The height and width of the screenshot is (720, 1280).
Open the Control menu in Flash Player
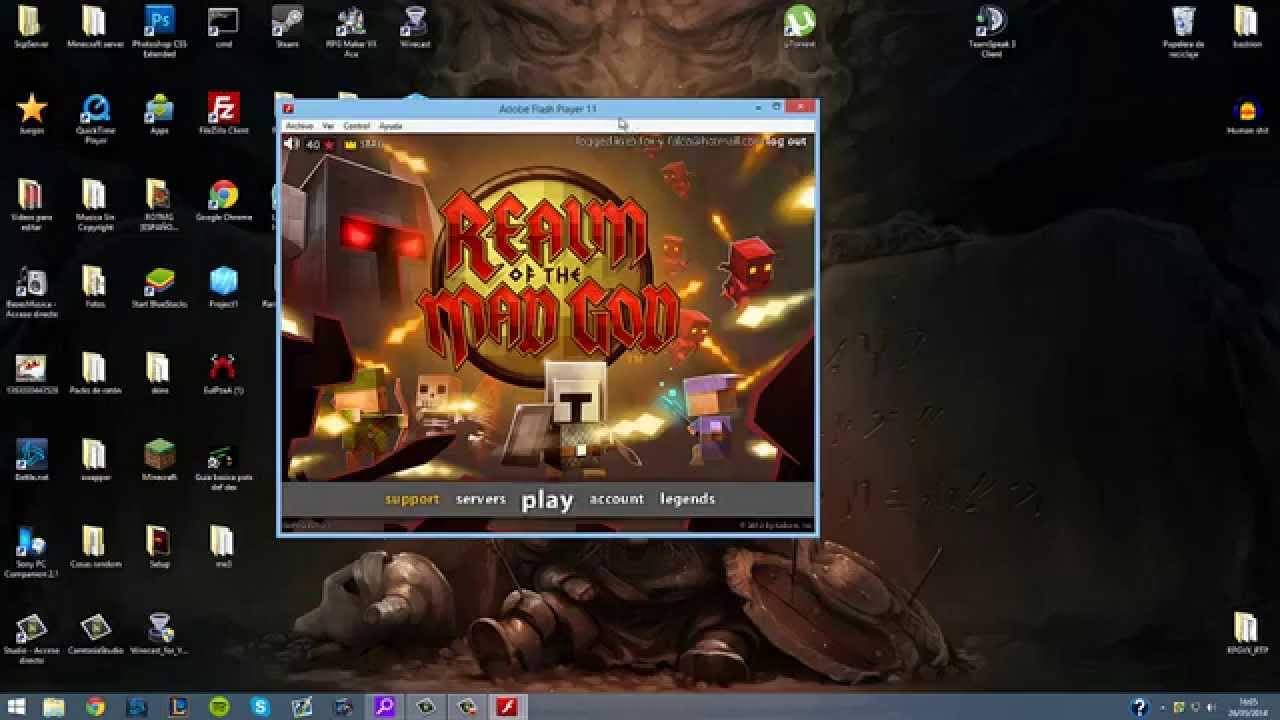[356, 126]
